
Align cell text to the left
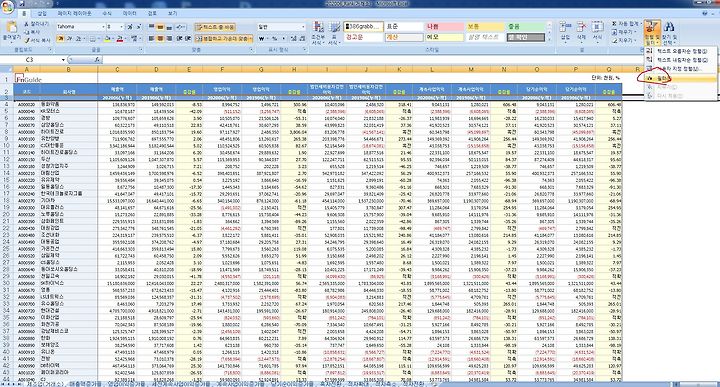[x=152, y=39]
